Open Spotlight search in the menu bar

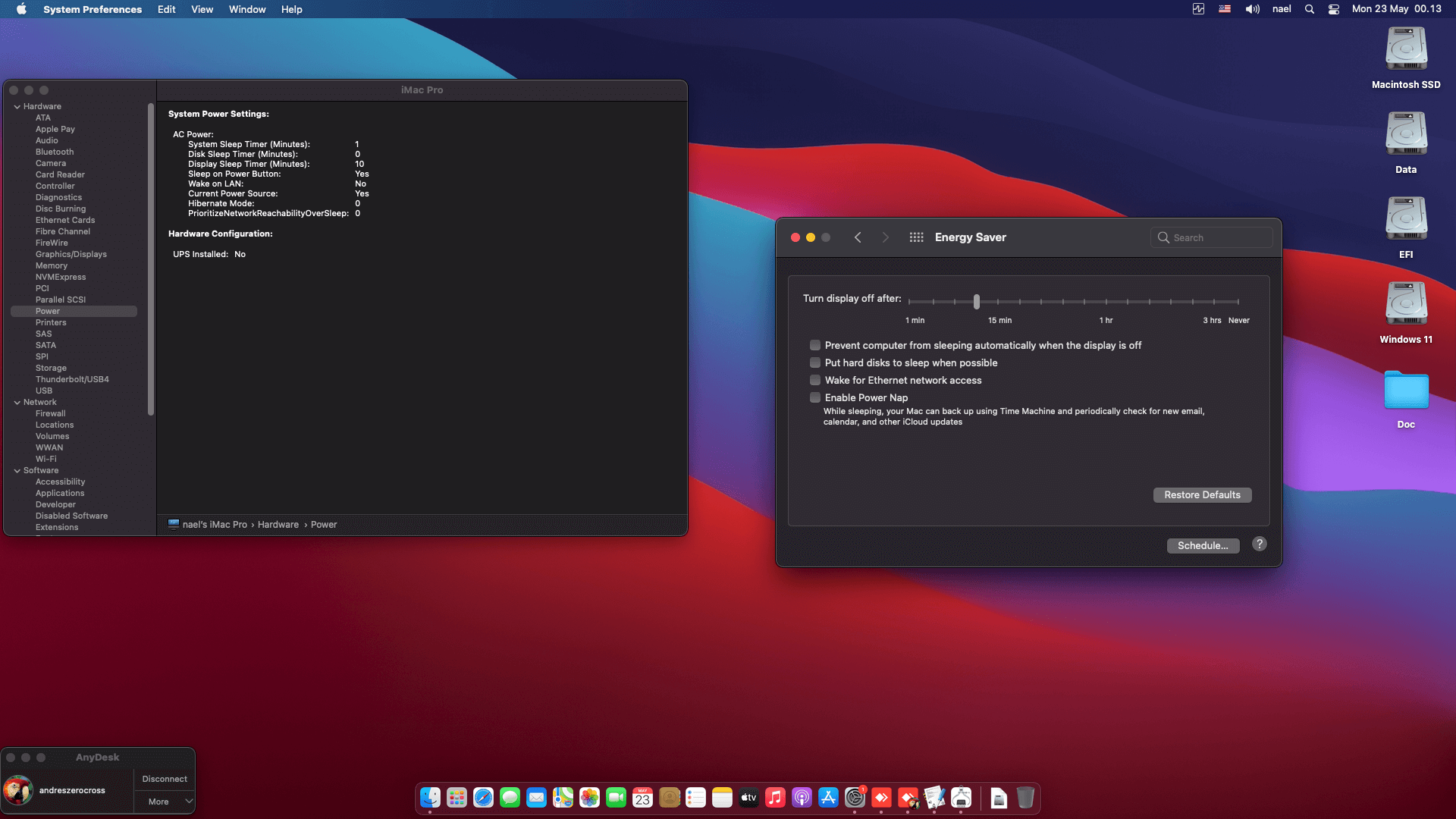1309,9
